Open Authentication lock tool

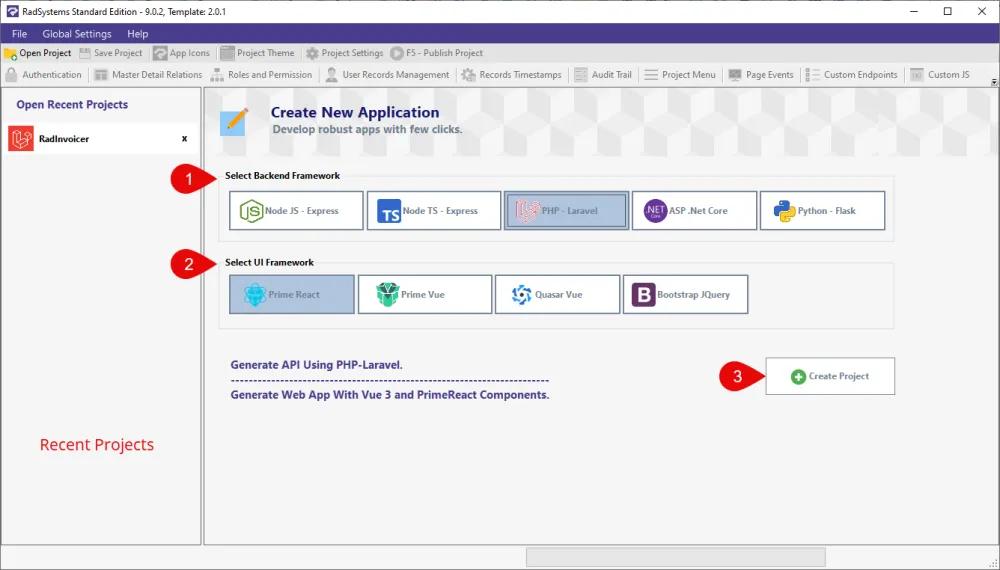click(x=43, y=75)
